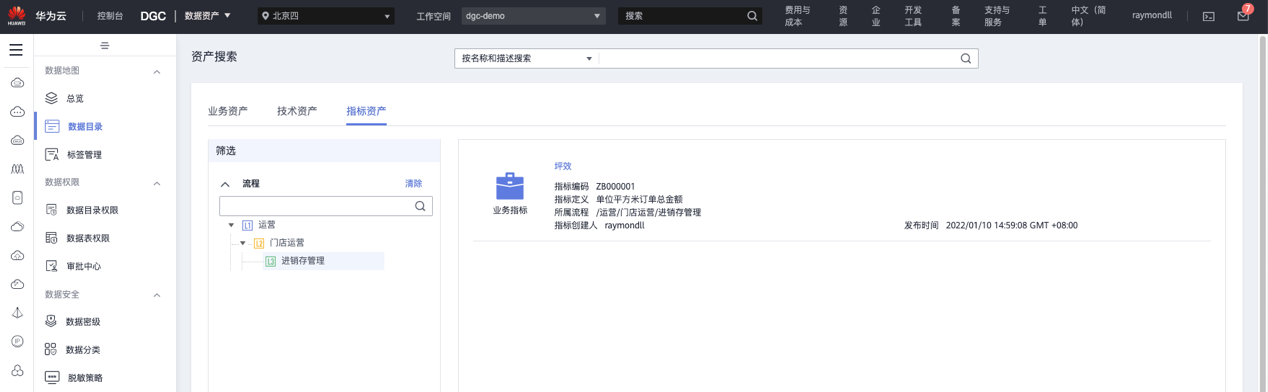
Task: Click the 运营 tree node icon
Action: [248, 225]
